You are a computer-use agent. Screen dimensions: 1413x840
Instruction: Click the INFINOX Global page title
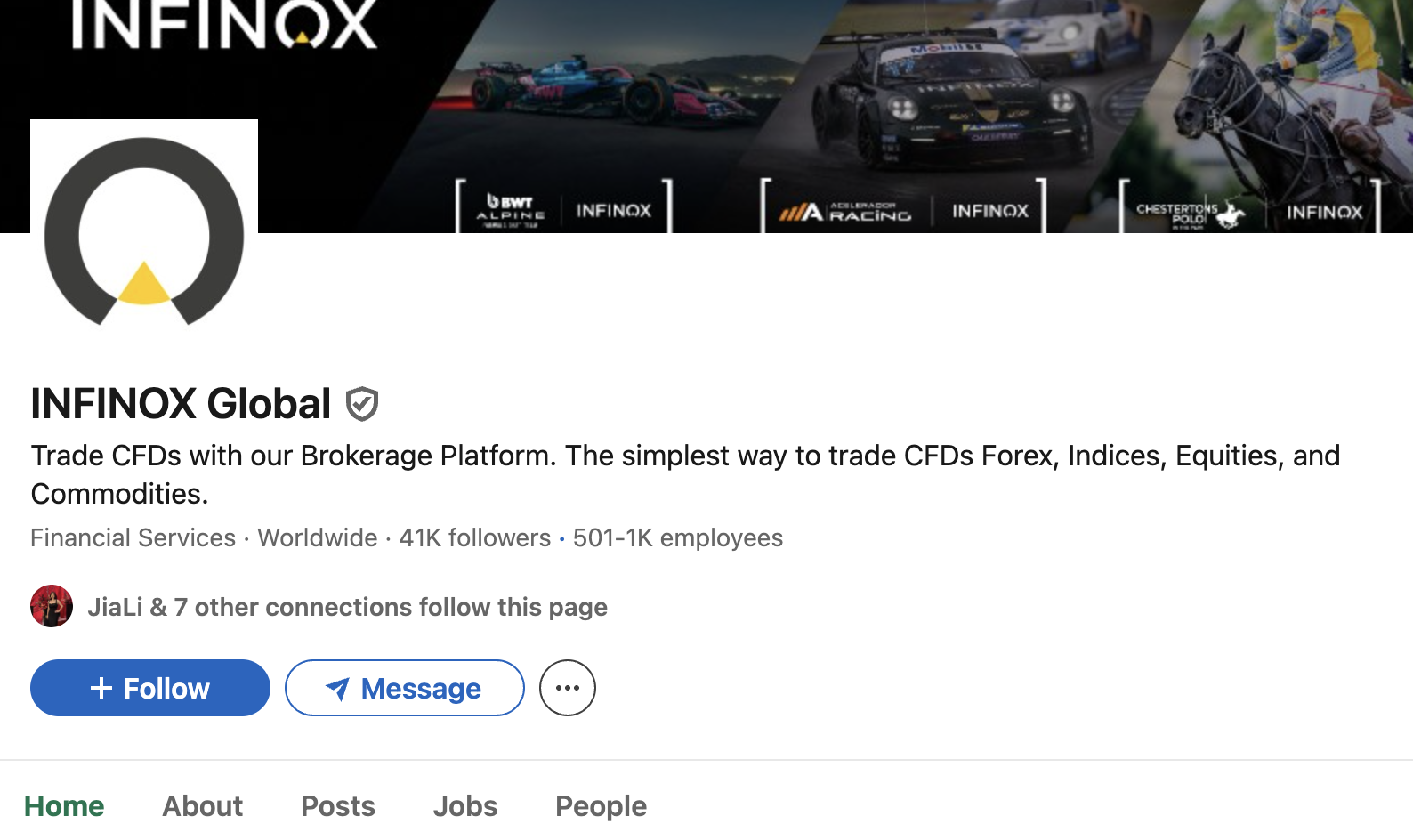182,404
